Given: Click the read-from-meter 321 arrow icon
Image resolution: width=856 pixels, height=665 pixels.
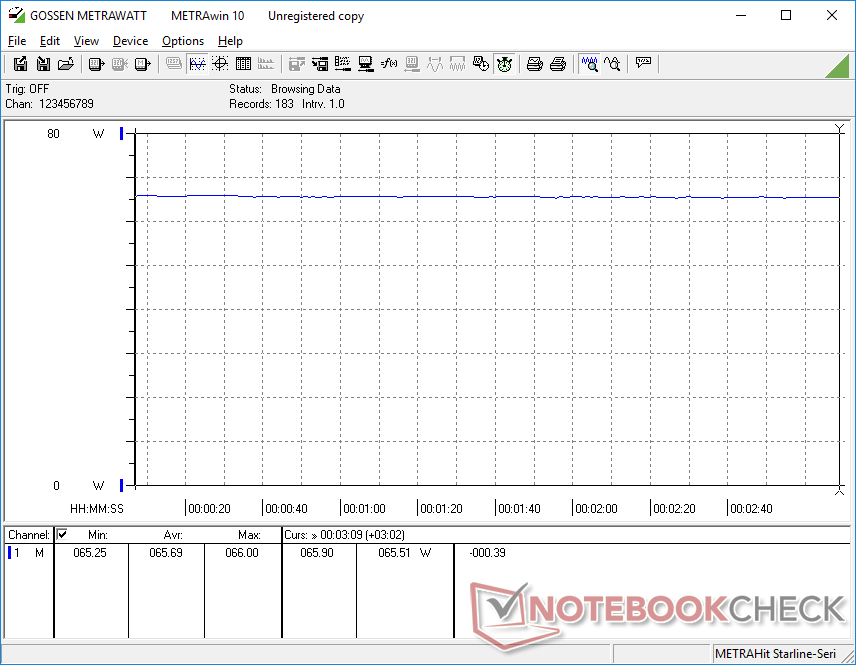Looking at the screenshot, I should pos(97,64).
